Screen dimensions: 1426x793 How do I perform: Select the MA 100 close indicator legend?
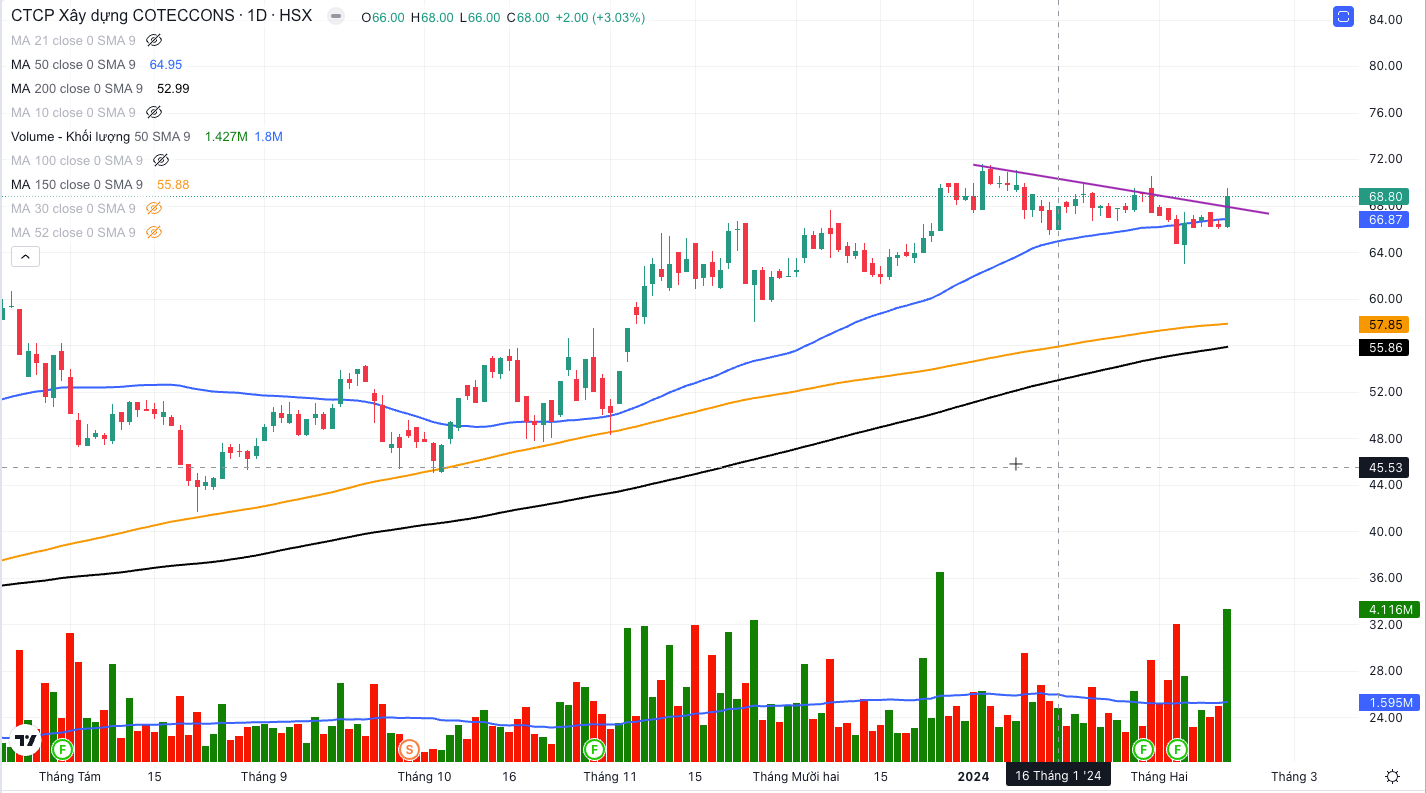pyautogui.click(x=77, y=160)
